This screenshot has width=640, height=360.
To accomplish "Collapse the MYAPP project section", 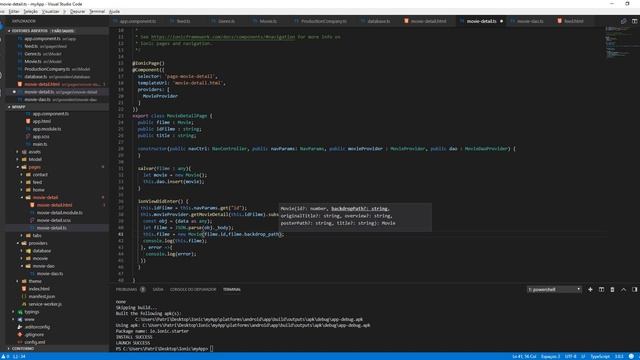I will click(x=9, y=107).
